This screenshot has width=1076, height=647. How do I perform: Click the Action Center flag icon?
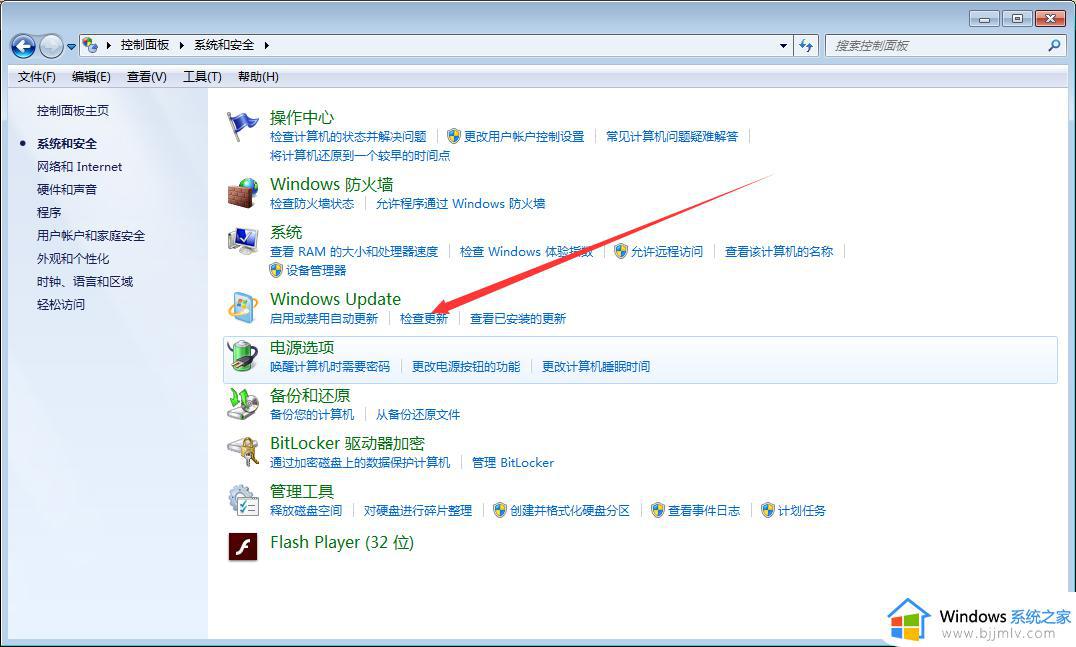click(x=242, y=126)
